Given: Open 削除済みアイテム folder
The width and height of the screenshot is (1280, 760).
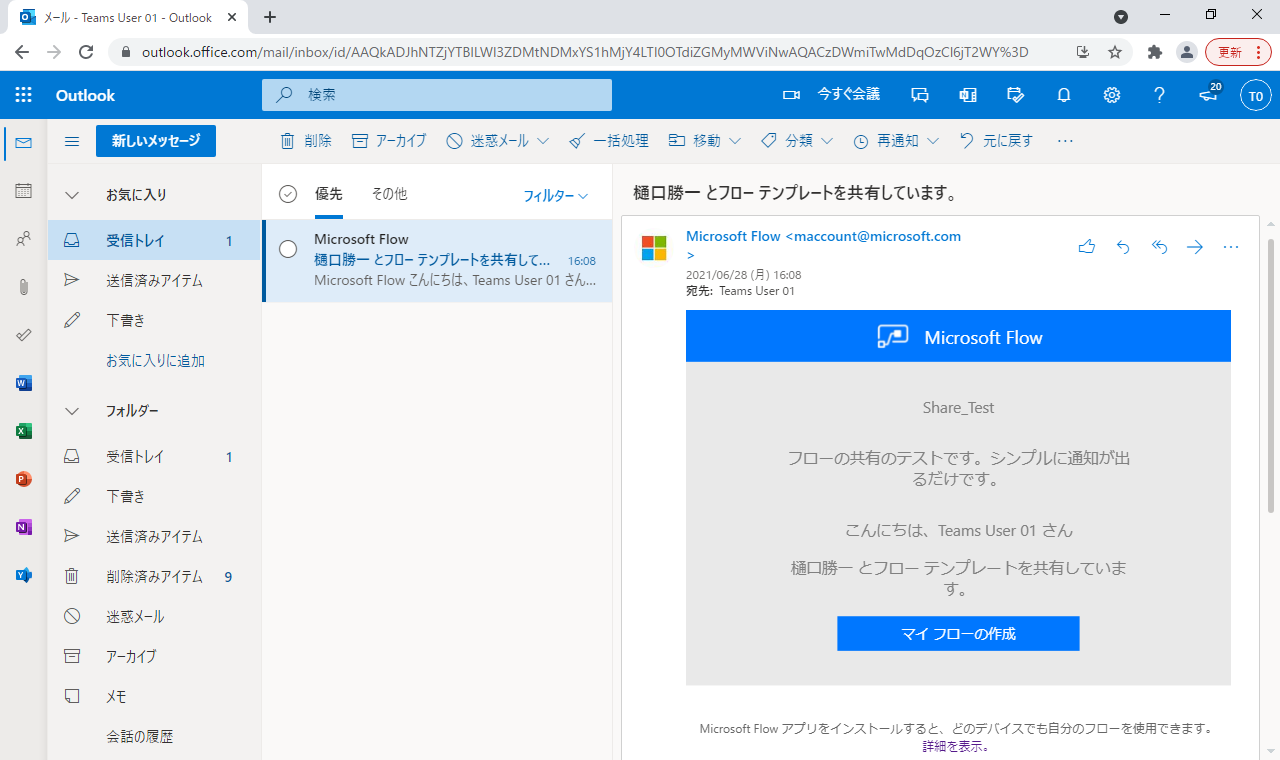Looking at the screenshot, I should 154,577.
